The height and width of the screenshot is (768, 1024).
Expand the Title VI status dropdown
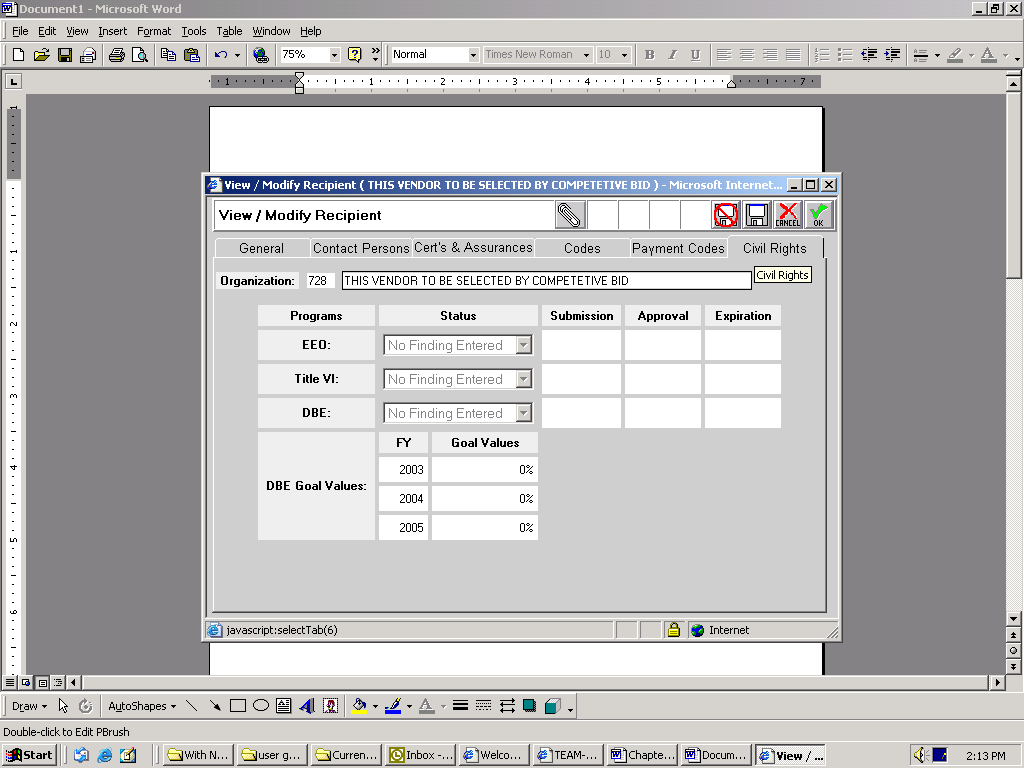tap(523, 379)
